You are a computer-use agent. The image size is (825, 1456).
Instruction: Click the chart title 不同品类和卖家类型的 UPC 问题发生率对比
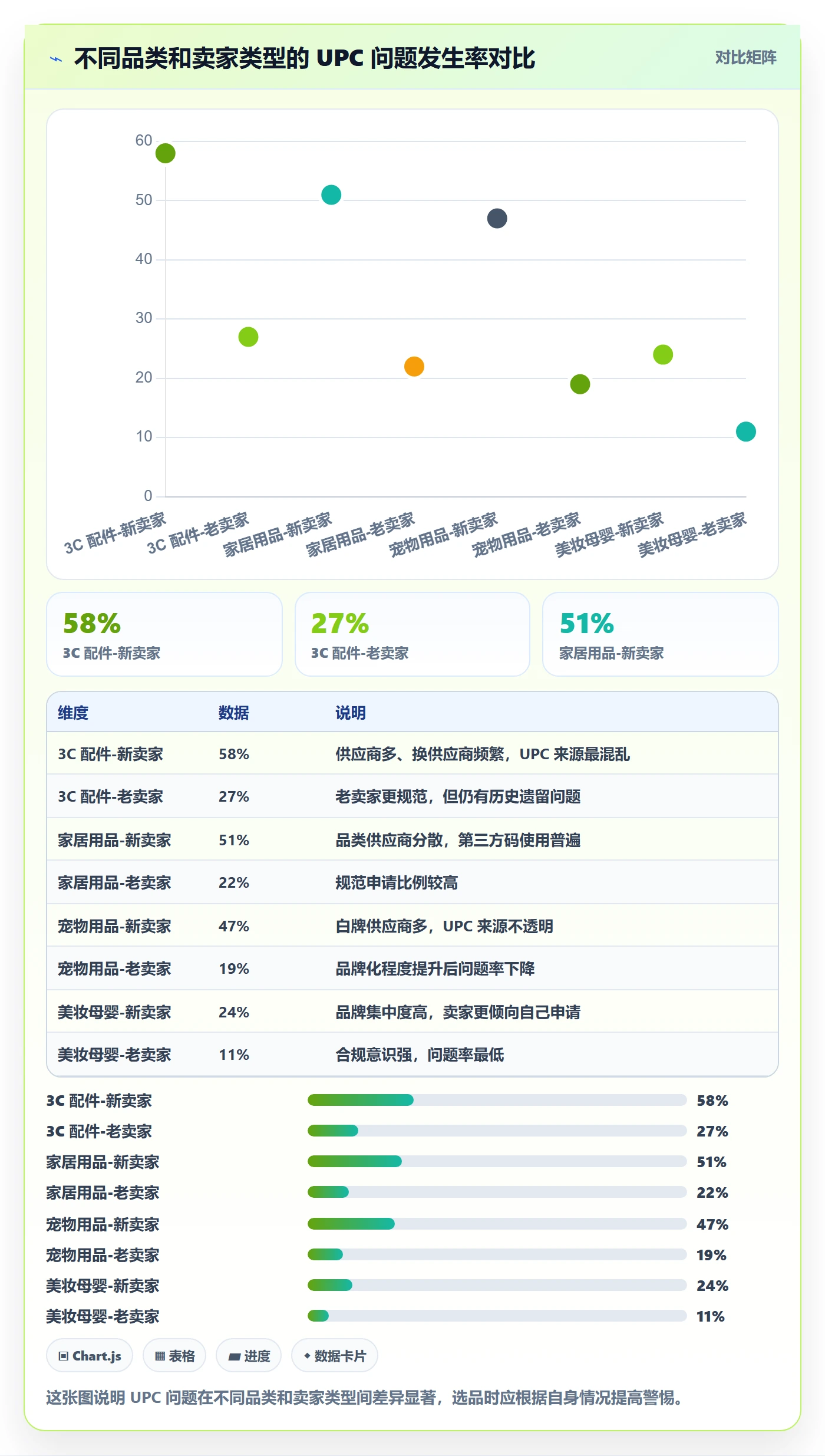coord(305,58)
